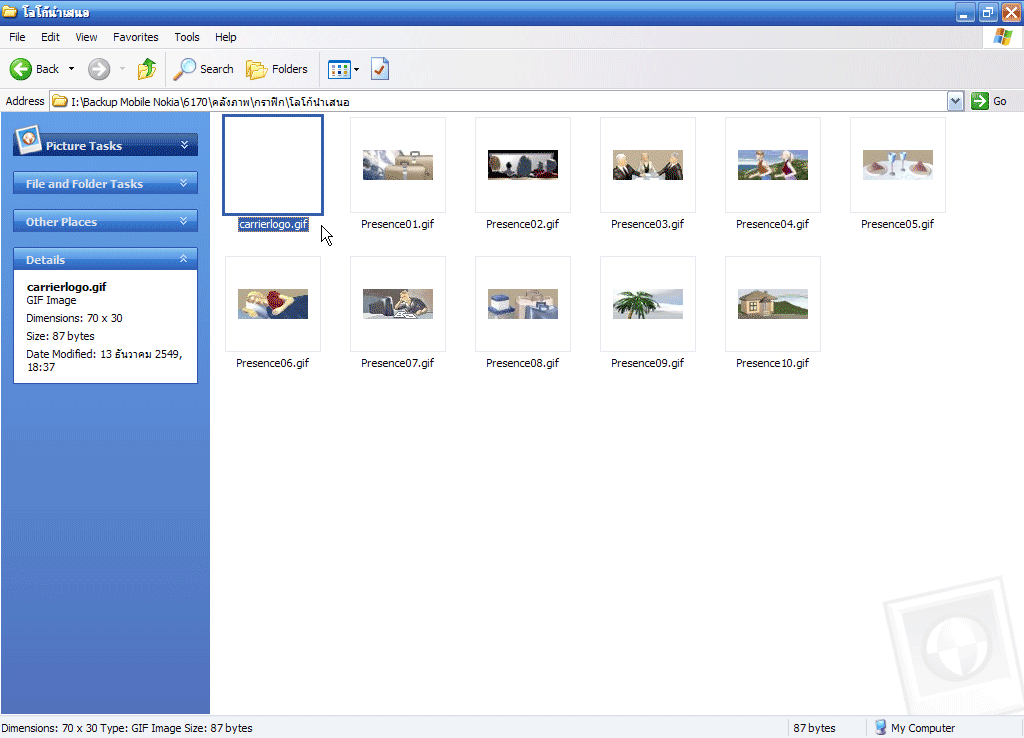Click the Views icon button
This screenshot has width=1024, height=738.
(339, 69)
